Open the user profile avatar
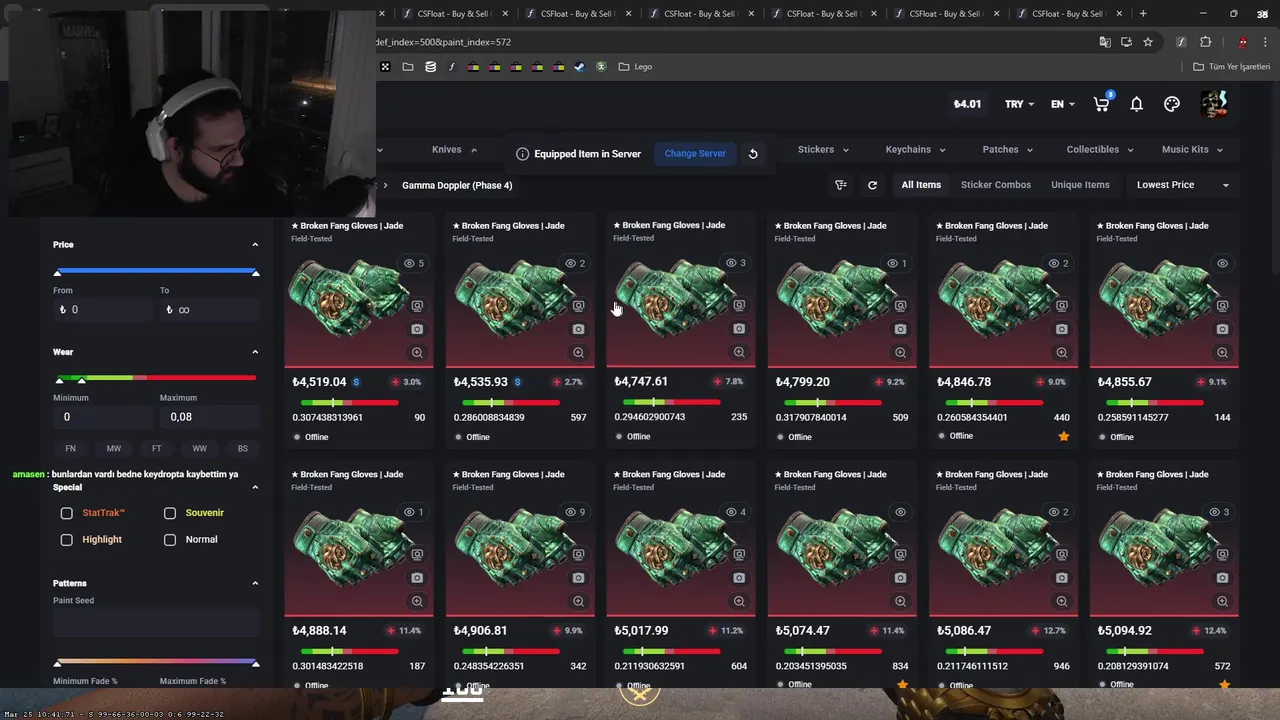The height and width of the screenshot is (720, 1280). click(1214, 104)
